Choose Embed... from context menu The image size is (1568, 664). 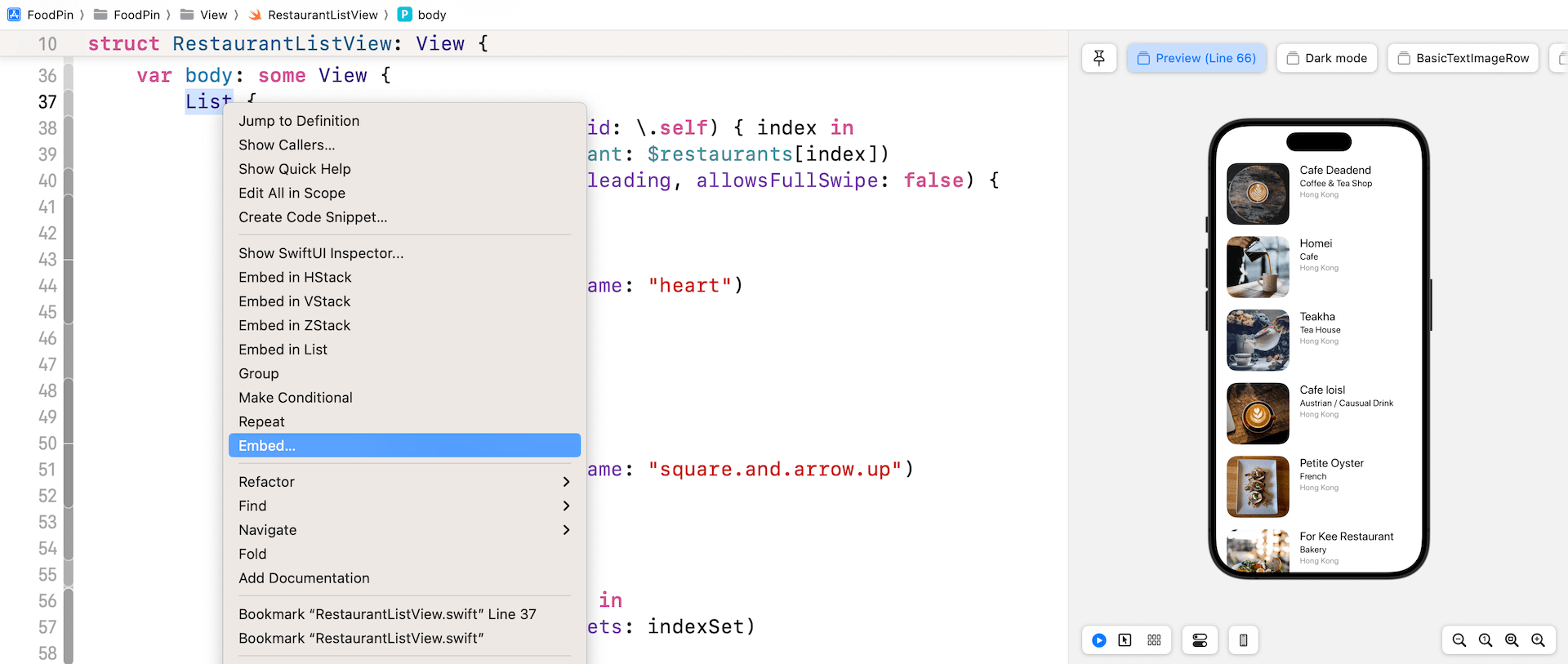(x=404, y=446)
